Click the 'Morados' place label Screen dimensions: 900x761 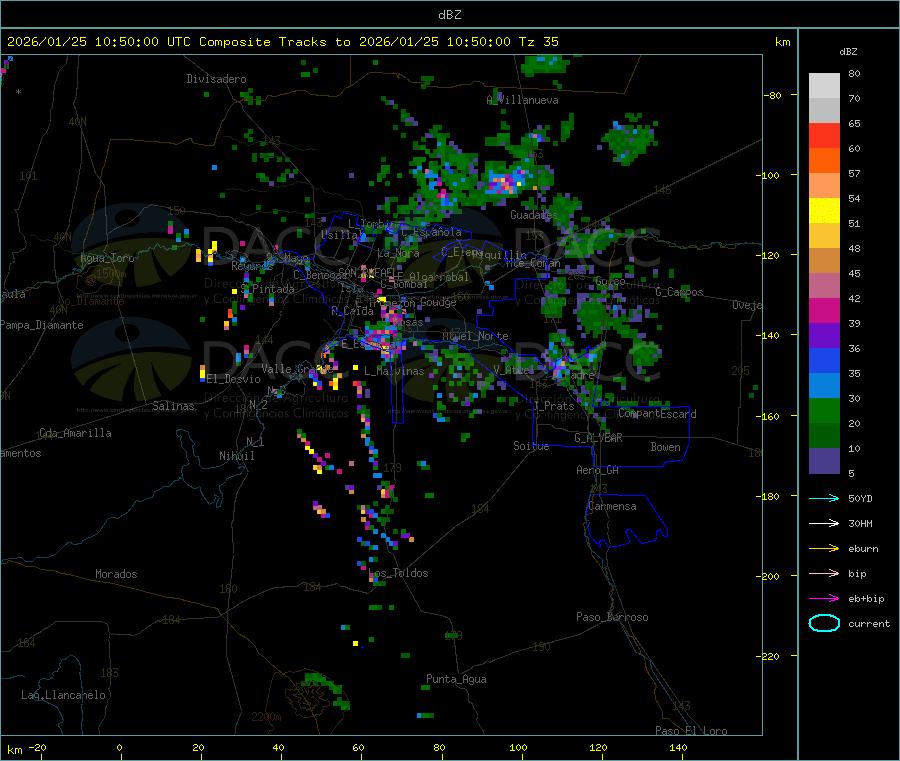(x=116, y=574)
